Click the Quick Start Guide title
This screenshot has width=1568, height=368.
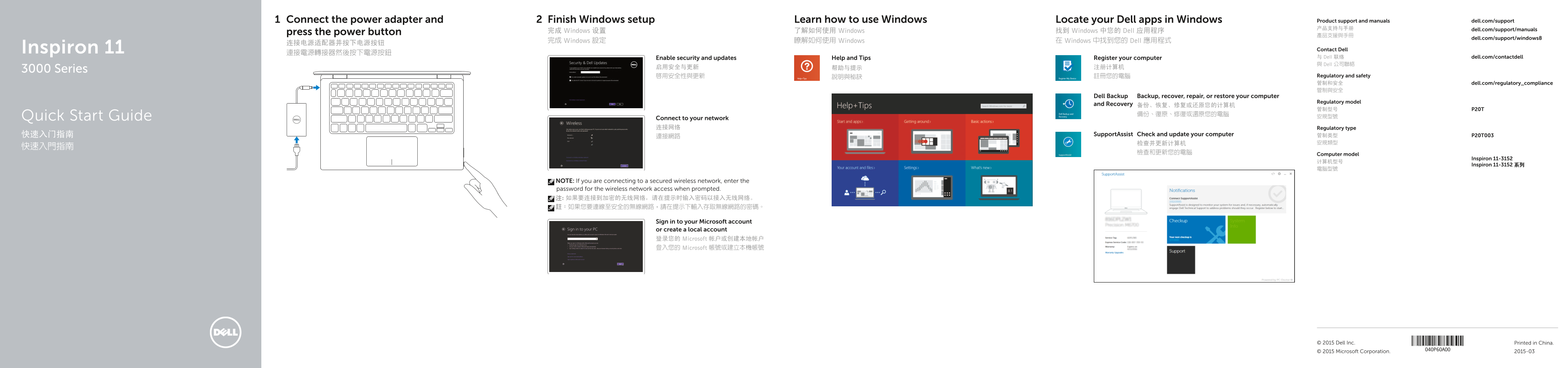click(87, 115)
